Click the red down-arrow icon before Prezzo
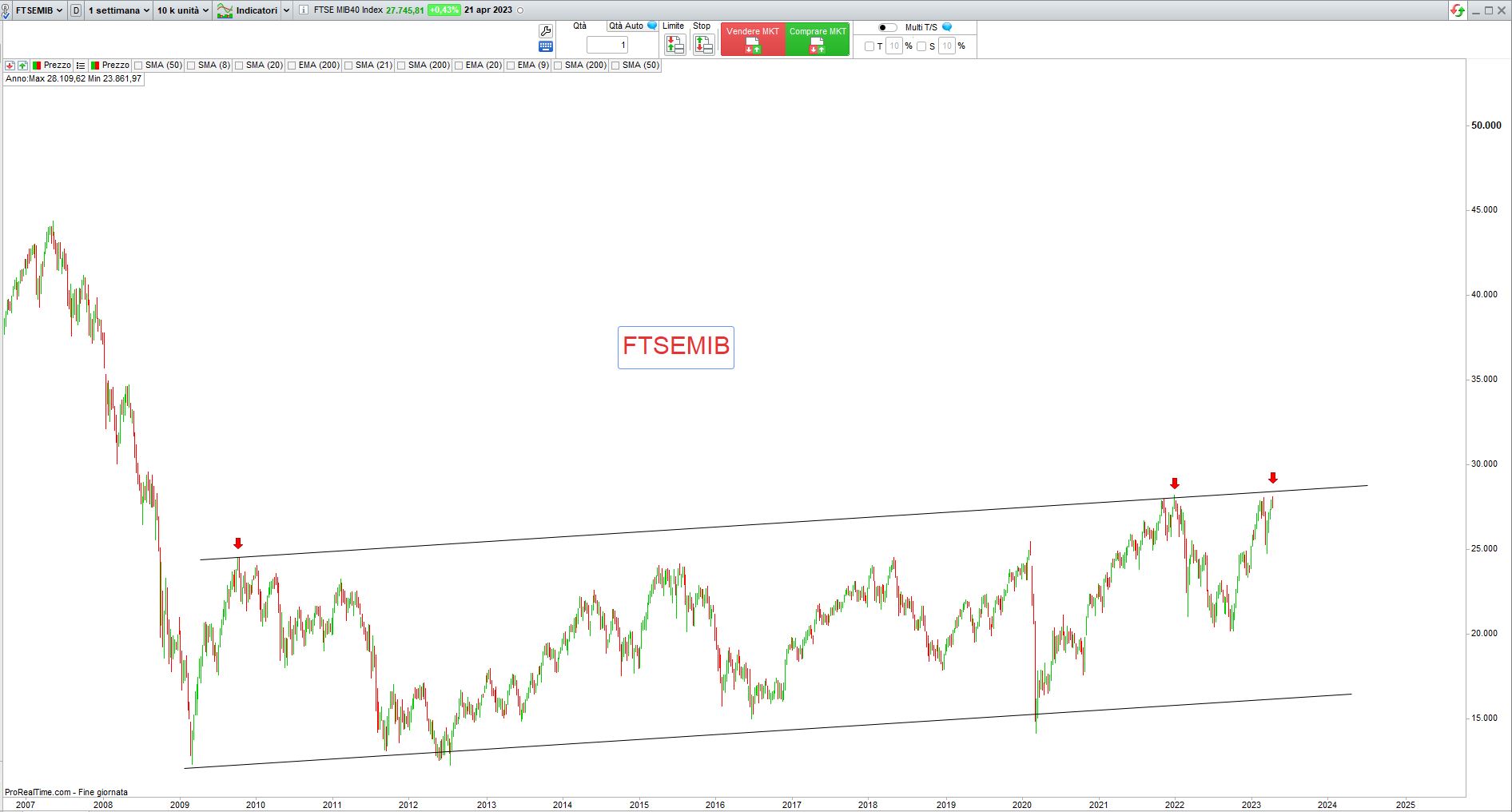Image resolution: width=1512 pixels, height=812 pixels. [x=10, y=66]
